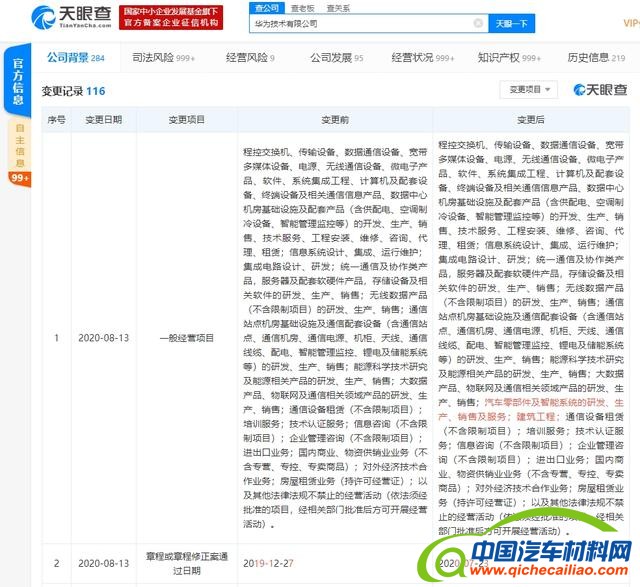Viewport: 640px width, 587px height.
Task: Click the search field containing 华为技术有限公司
Action: (x=360, y=22)
